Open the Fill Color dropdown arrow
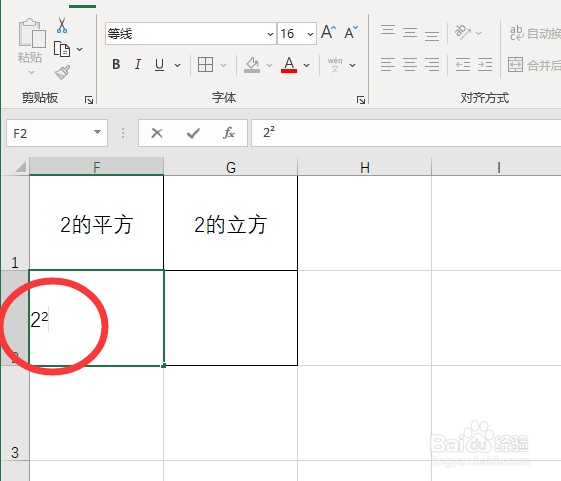 pyautogui.click(x=269, y=65)
